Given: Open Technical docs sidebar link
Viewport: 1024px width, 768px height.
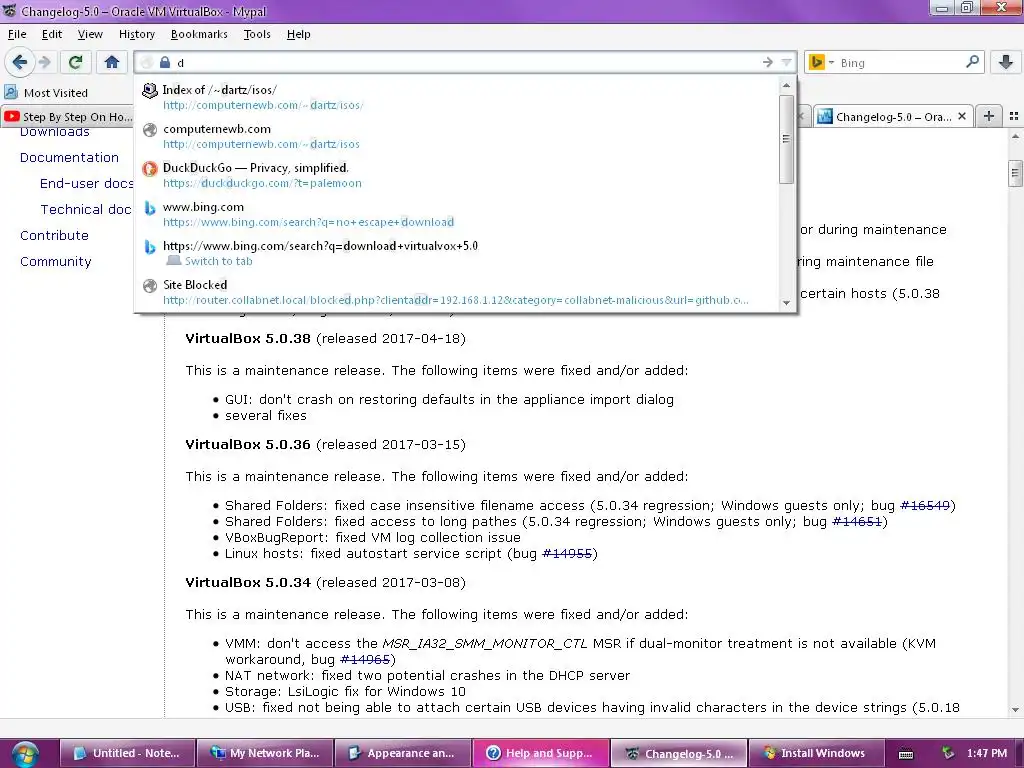Looking at the screenshot, I should tap(86, 210).
